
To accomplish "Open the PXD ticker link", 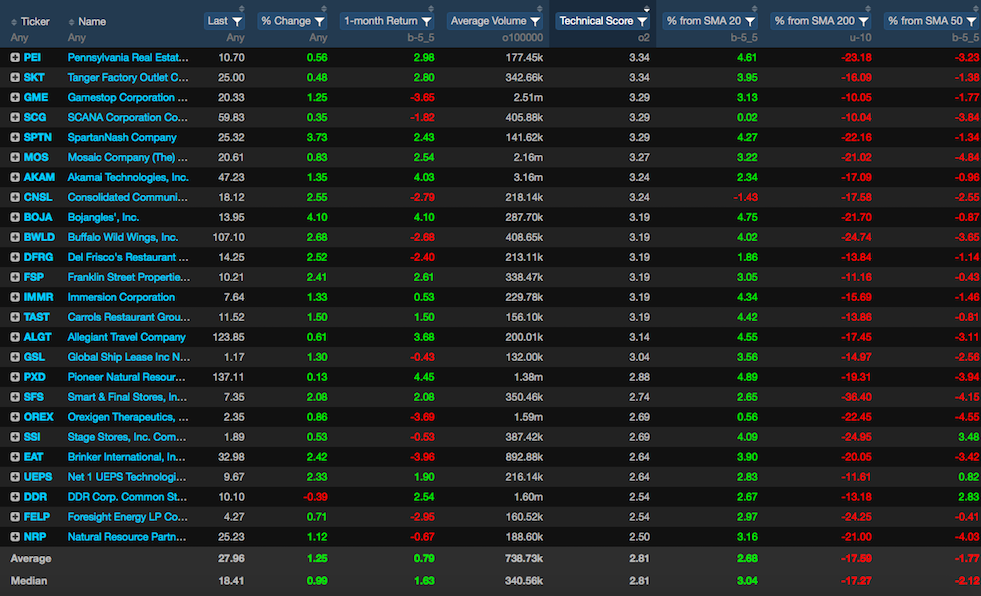I will point(34,377).
